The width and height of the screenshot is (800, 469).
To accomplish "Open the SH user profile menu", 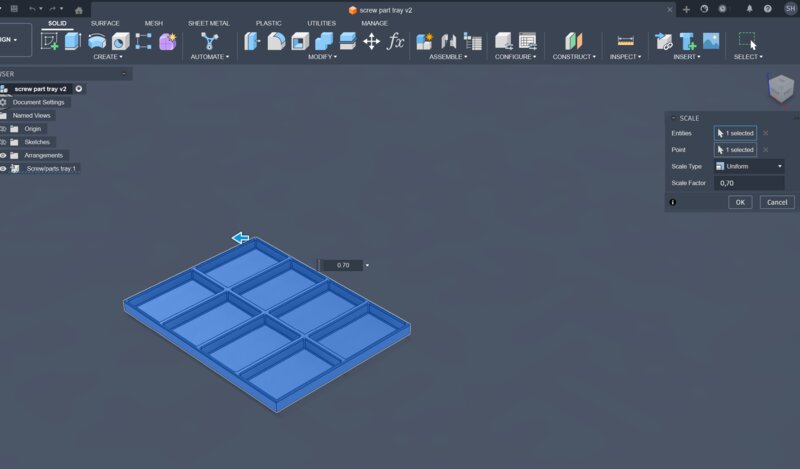I will click(x=790, y=9).
